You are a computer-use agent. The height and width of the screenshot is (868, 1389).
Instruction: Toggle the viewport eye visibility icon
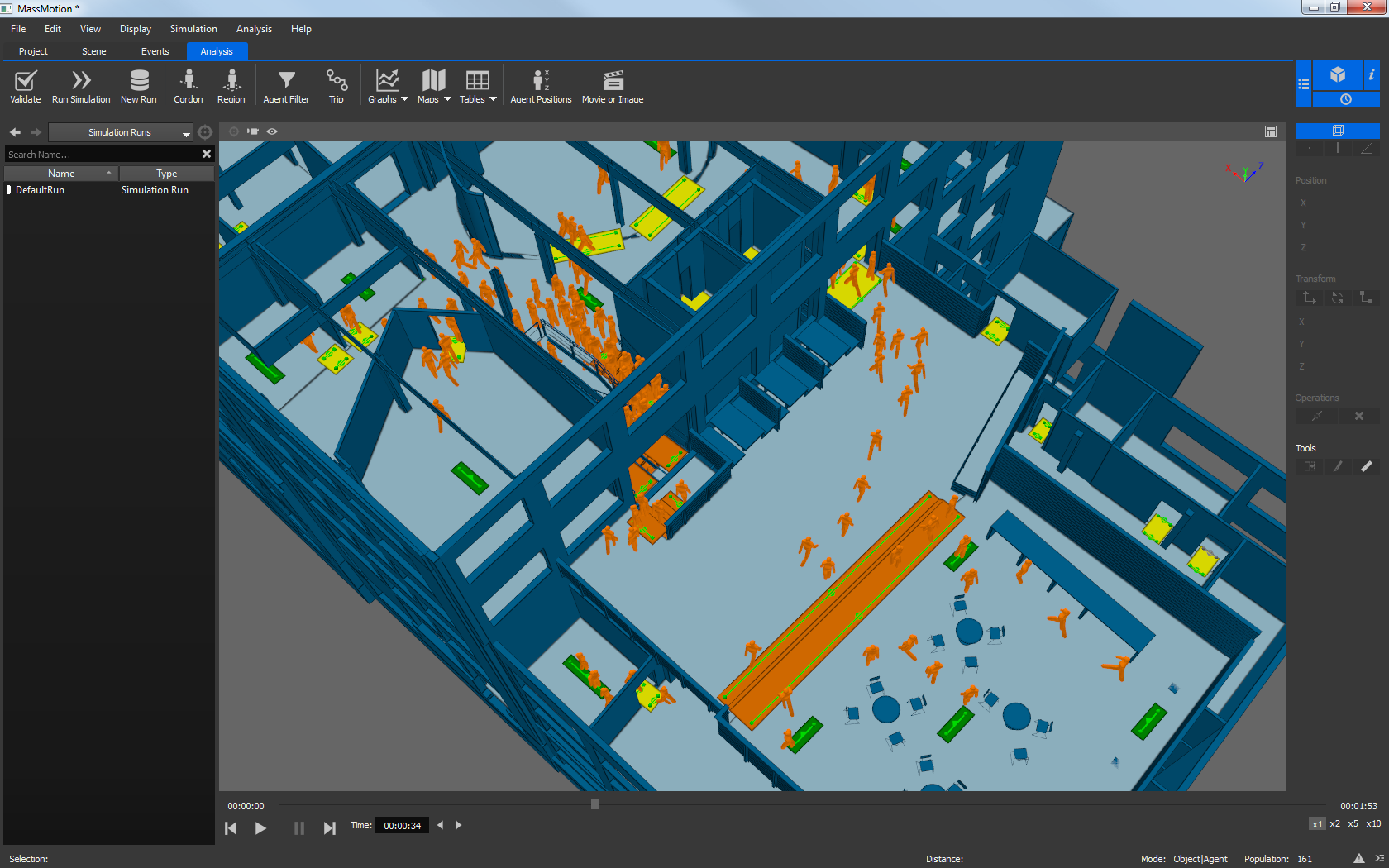point(272,131)
